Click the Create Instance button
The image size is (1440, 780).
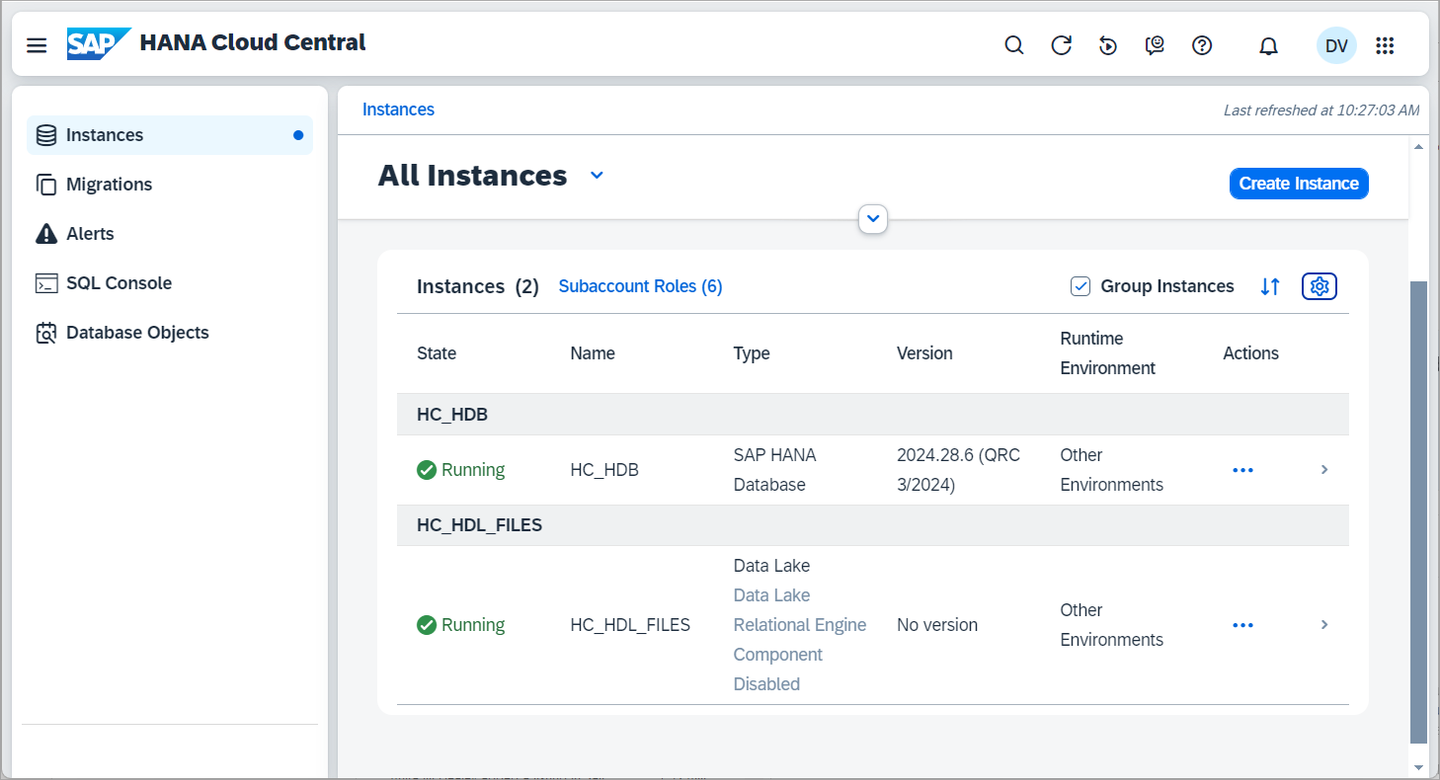pyautogui.click(x=1298, y=183)
